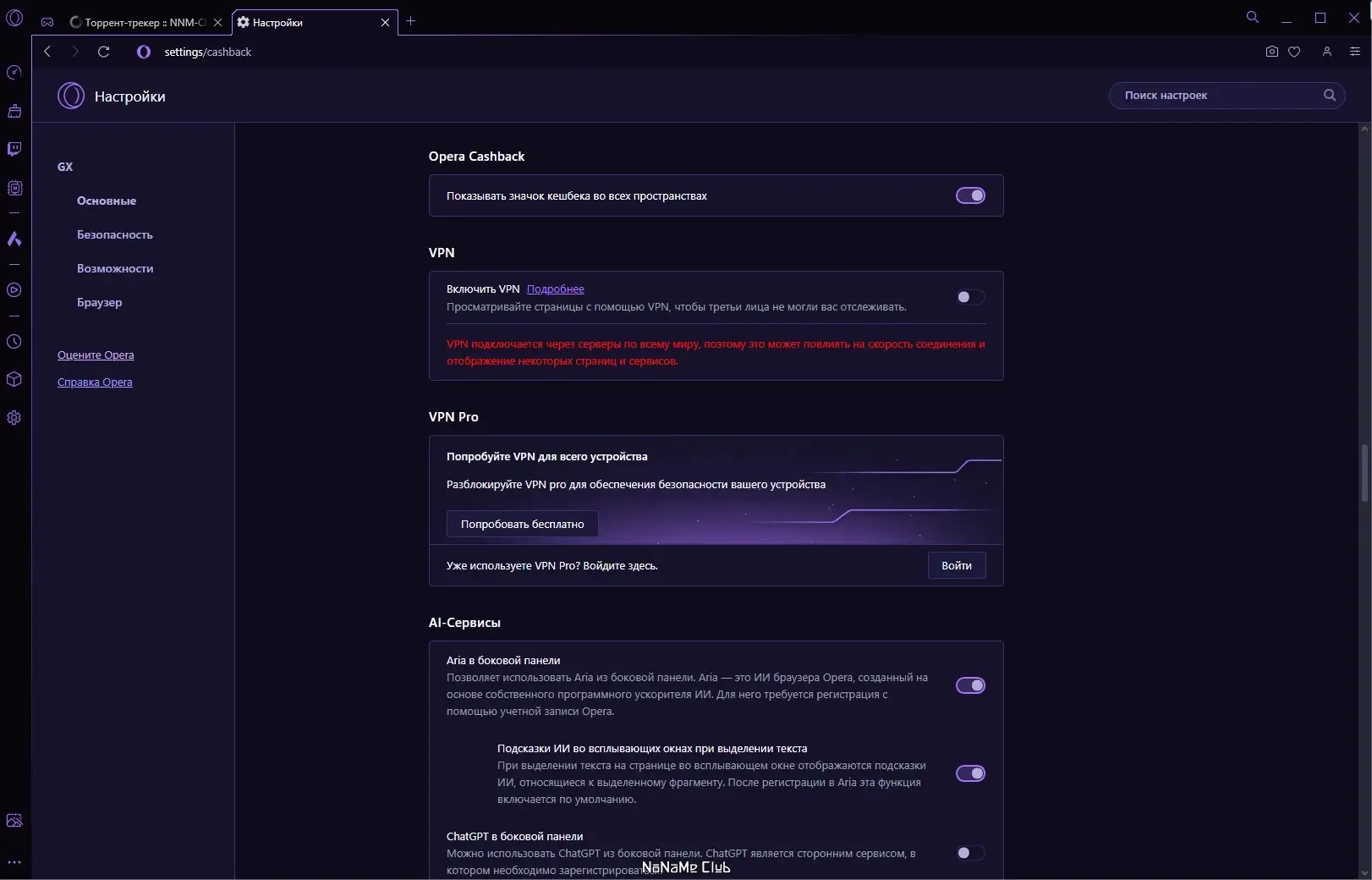The width and height of the screenshot is (1372, 880).
Task: Focus the Поиск настроек search field
Action: tap(1227, 95)
